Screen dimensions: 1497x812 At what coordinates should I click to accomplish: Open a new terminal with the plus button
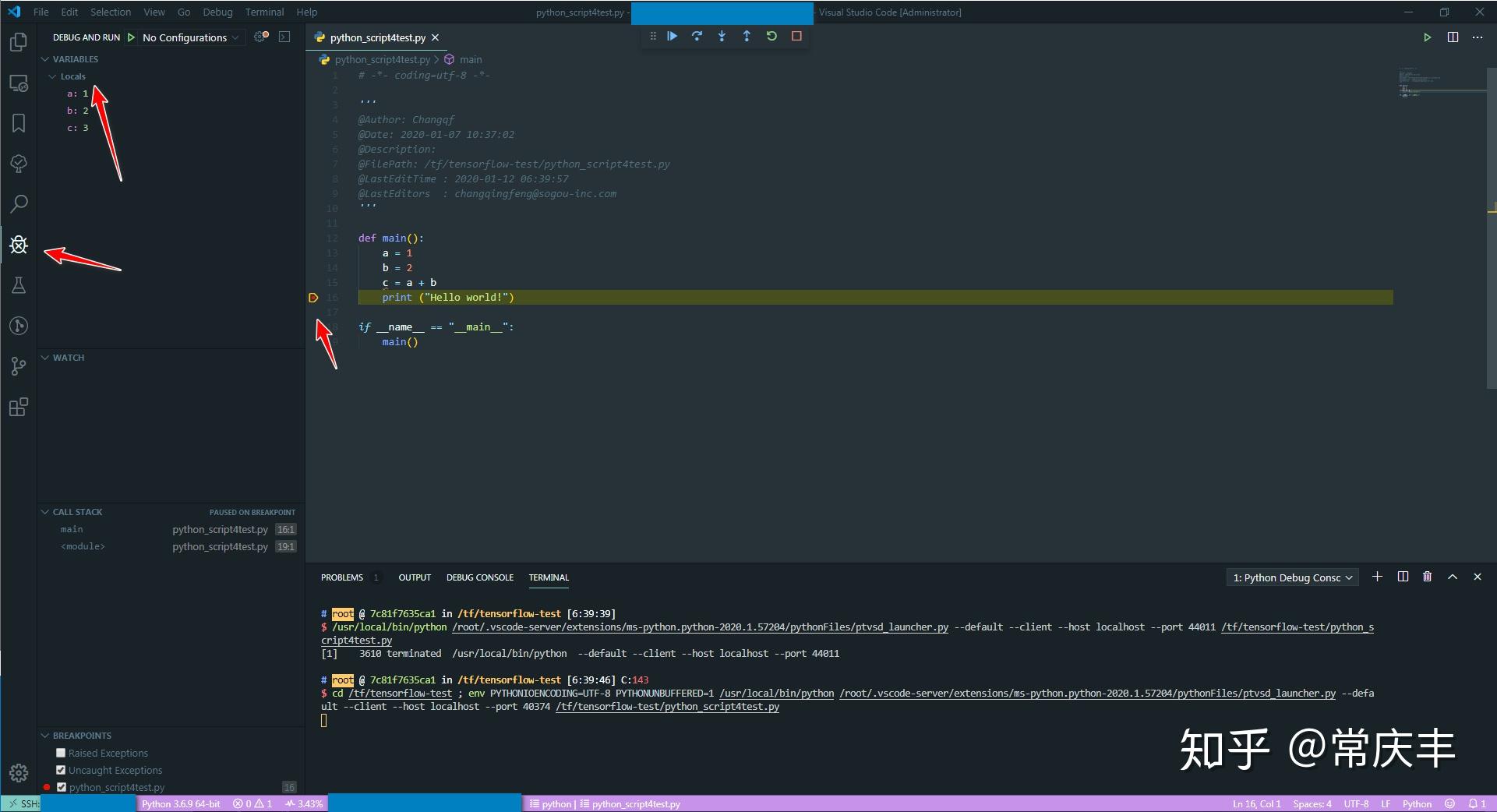[1377, 577]
